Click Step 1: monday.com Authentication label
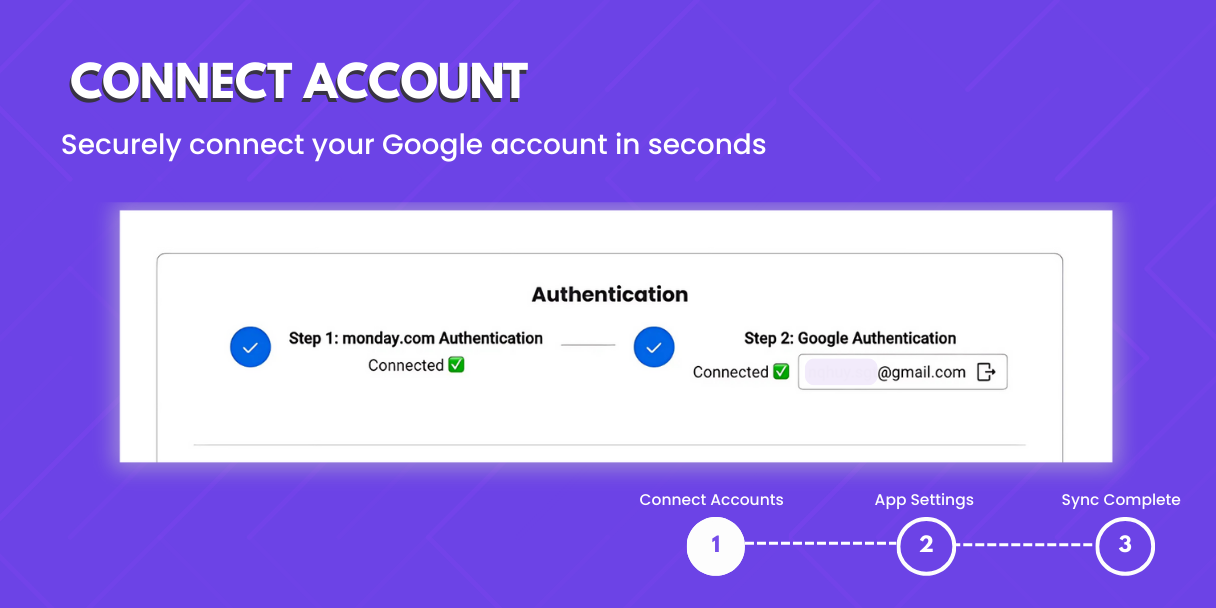Image resolution: width=1216 pixels, height=608 pixels. coord(416,338)
